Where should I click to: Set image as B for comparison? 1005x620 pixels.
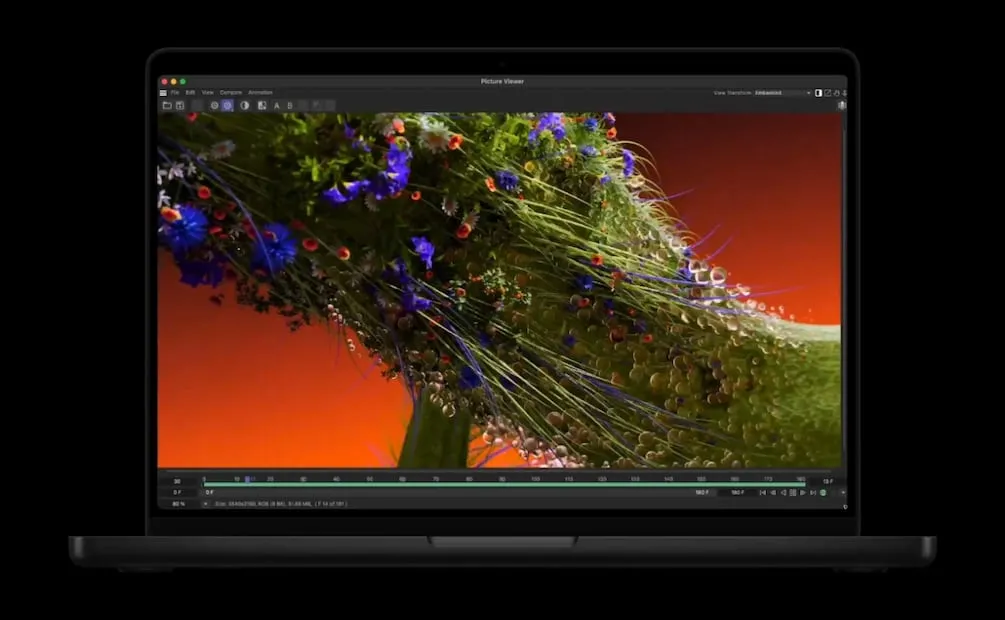(290, 105)
